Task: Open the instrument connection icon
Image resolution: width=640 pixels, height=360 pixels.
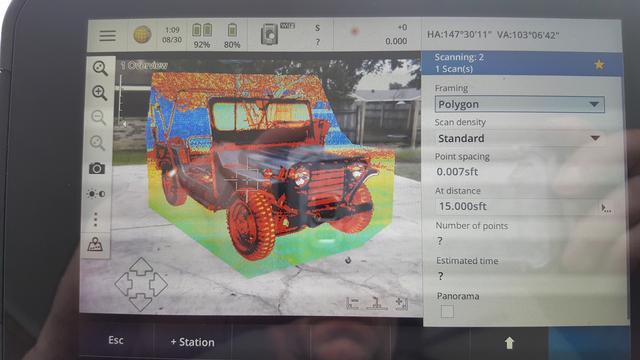Action: (x=270, y=34)
